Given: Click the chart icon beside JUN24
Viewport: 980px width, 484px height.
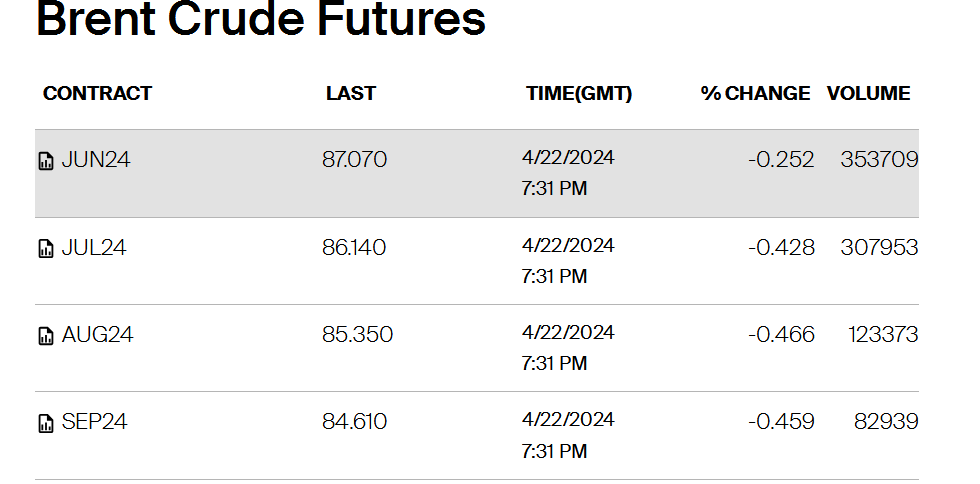Looking at the screenshot, I should tap(46, 161).
